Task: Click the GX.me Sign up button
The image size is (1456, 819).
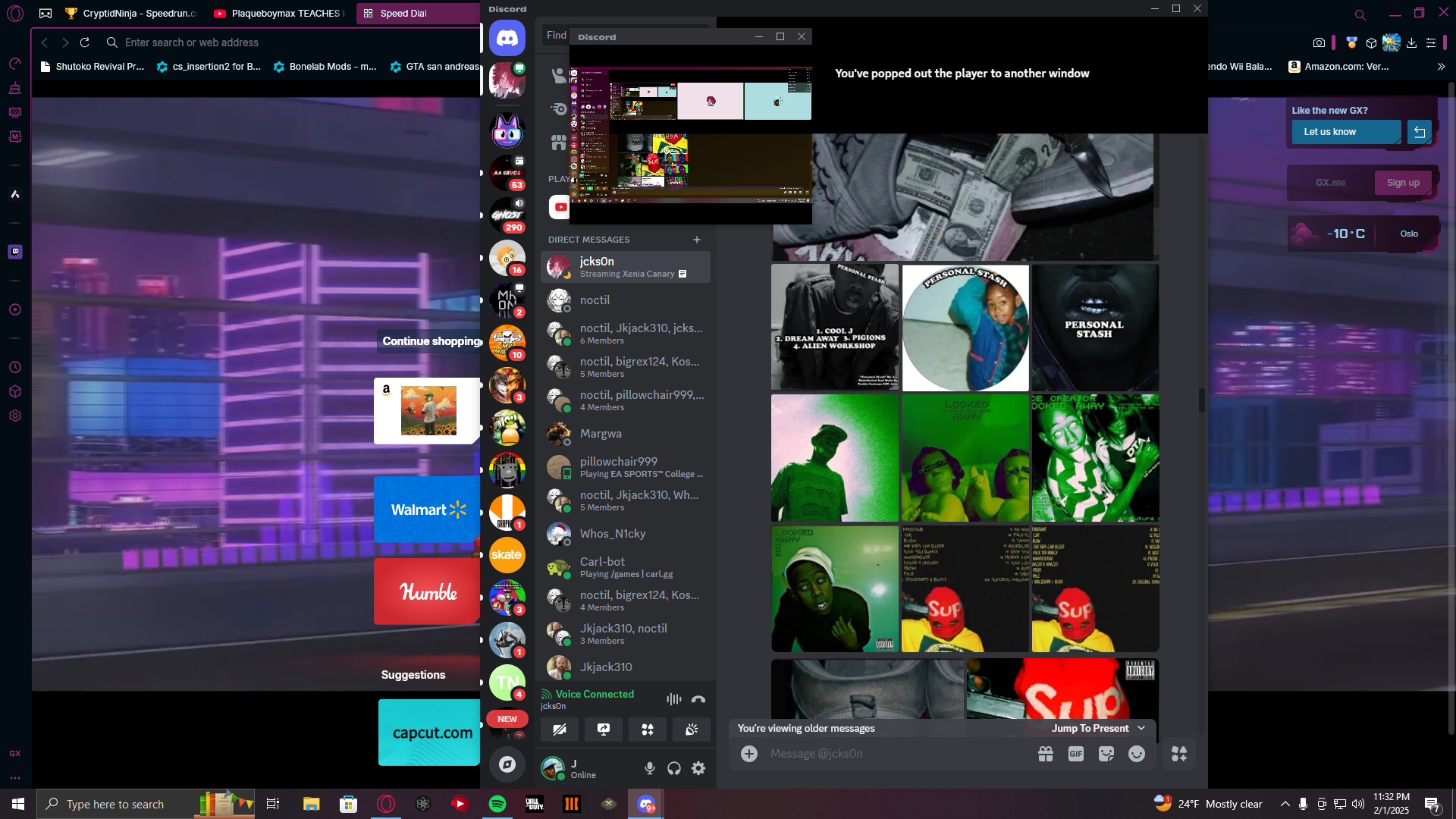Action: pyautogui.click(x=1402, y=183)
